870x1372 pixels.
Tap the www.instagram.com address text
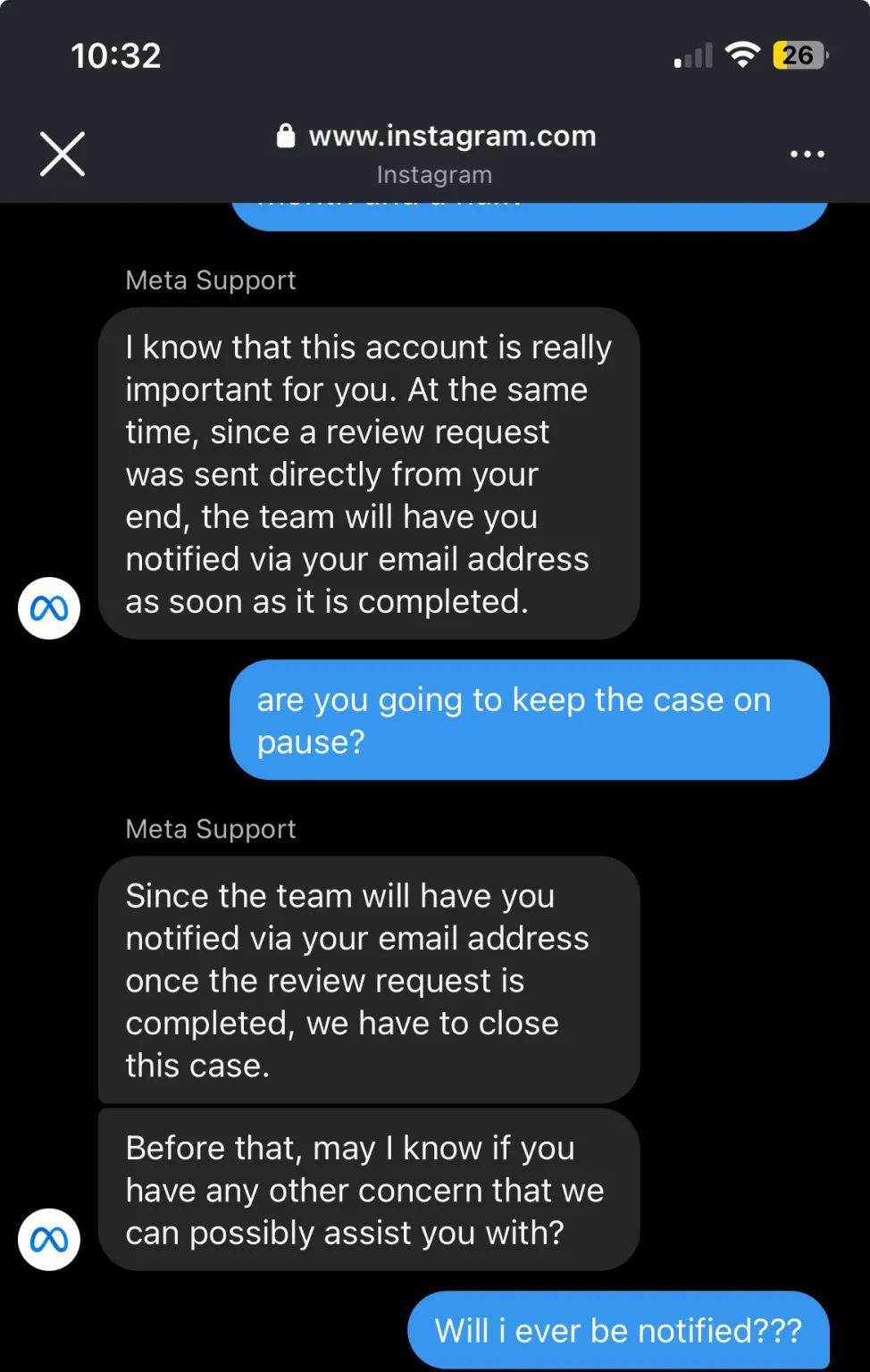coord(452,136)
